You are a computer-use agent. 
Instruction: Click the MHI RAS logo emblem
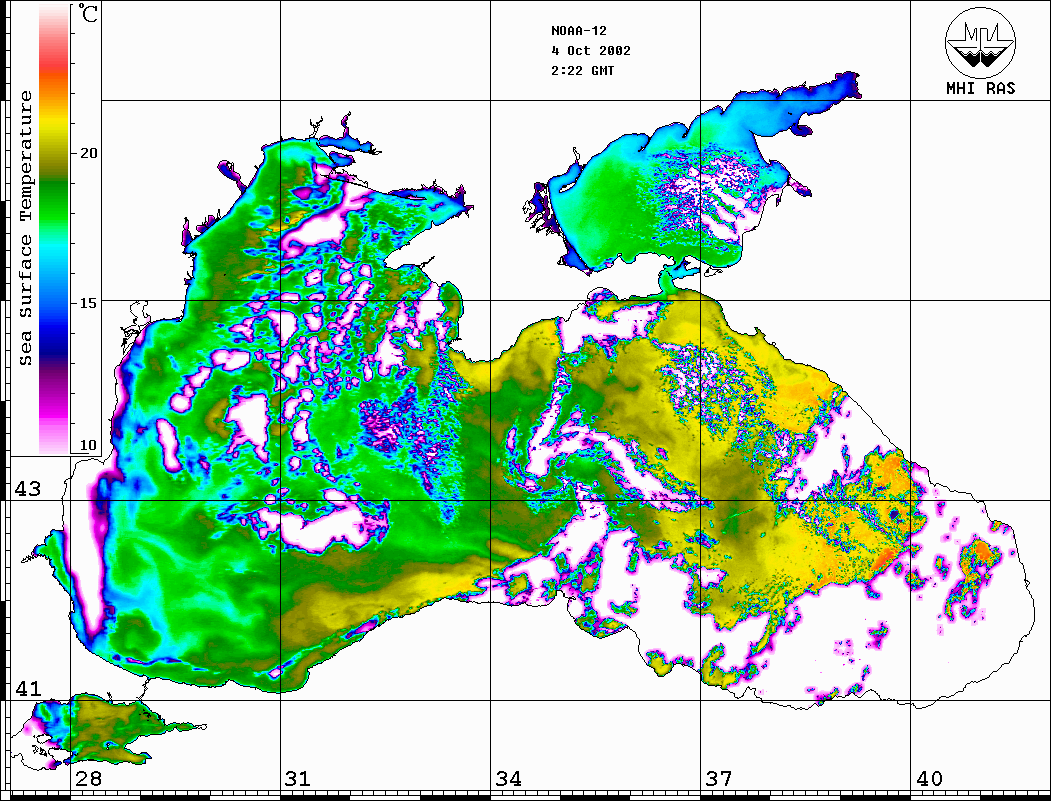click(981, 43)
